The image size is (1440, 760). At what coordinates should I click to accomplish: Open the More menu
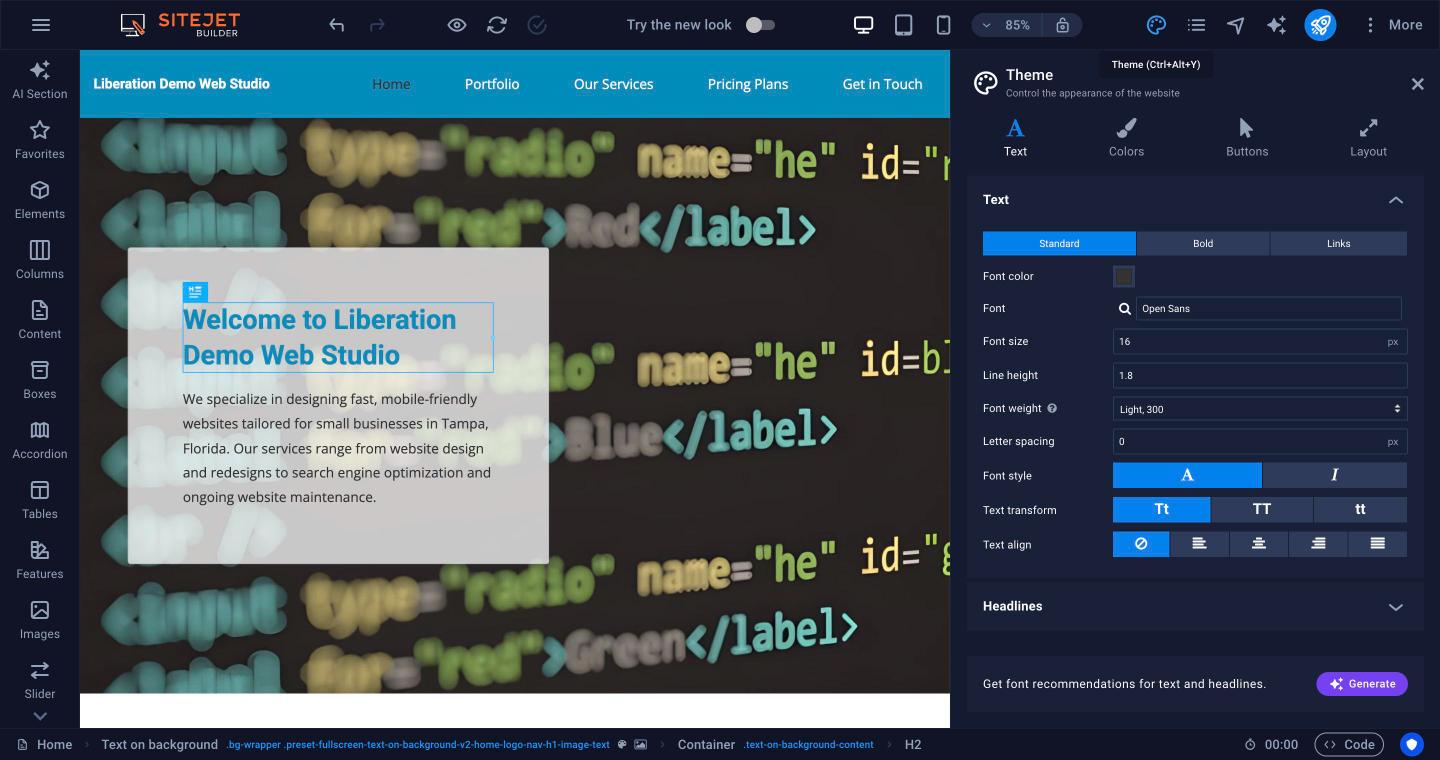click(1393, 25)
